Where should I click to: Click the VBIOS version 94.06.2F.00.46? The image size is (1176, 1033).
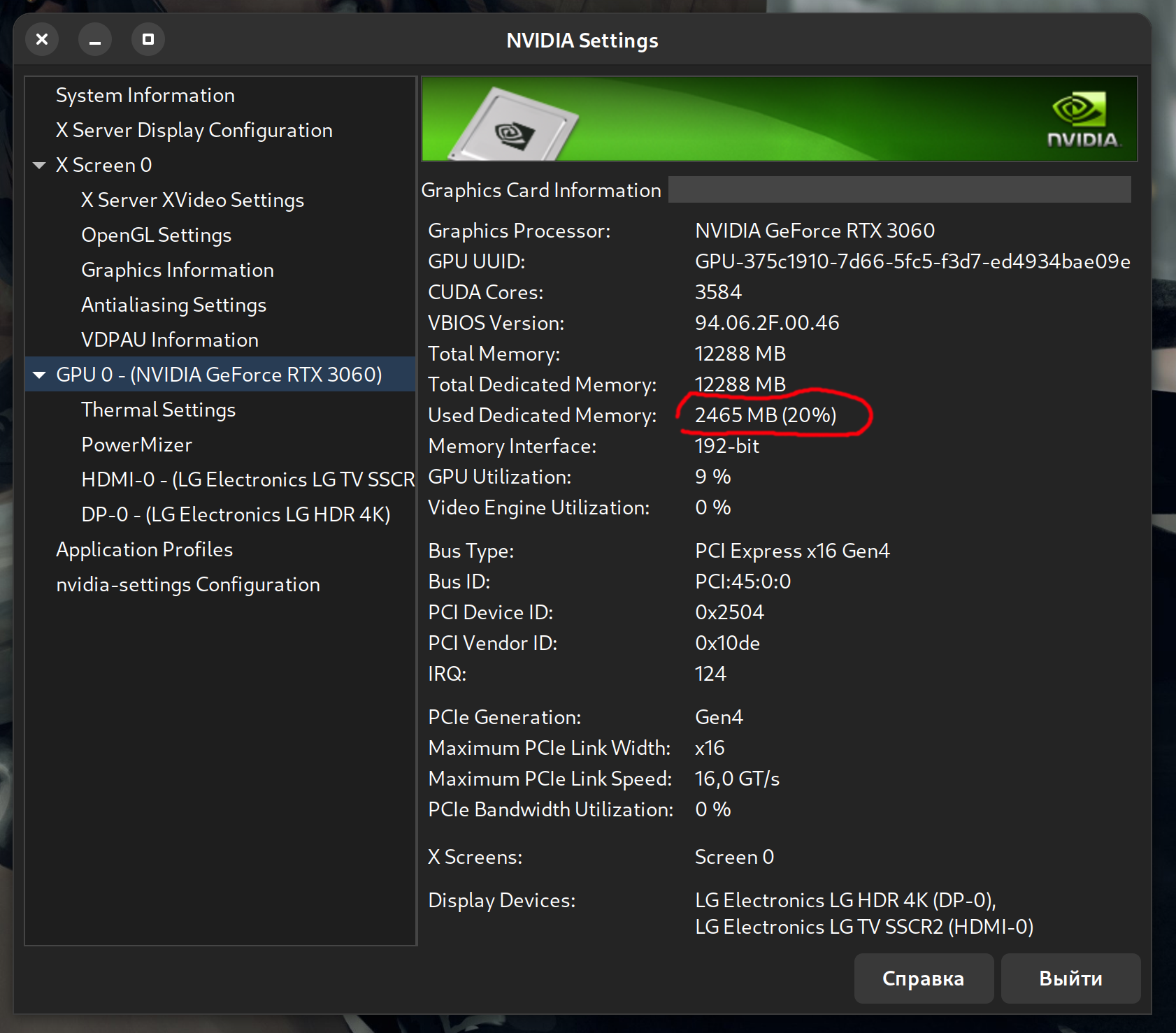click(x=767, y=323)
